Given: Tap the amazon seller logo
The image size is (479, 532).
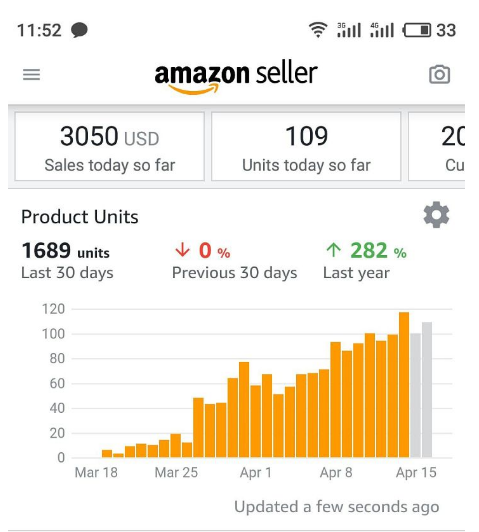Looking at the screenshot, I should pyautogui.click(x=236, y=77).
